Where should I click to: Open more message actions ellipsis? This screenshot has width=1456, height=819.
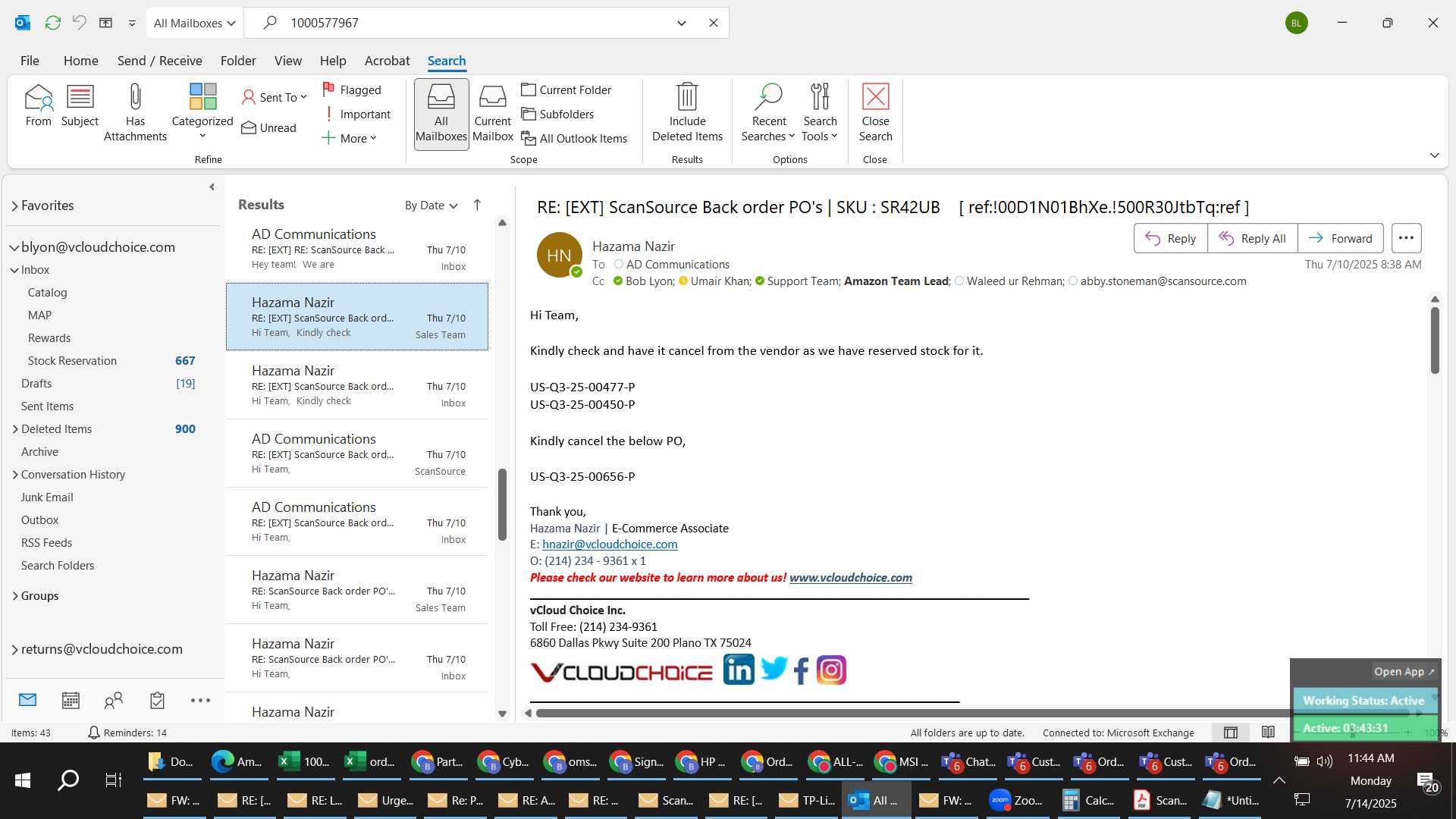click(x=1406, y=238)
